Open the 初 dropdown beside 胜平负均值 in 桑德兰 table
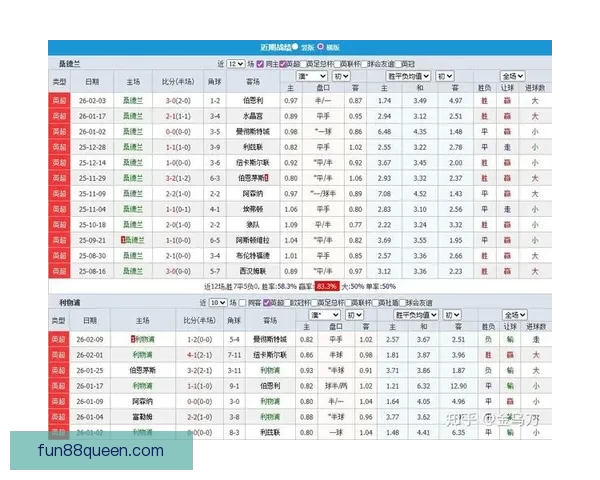The width and height of the screenshot is (600, 480). pyautogui.click(x=445, y=76)
